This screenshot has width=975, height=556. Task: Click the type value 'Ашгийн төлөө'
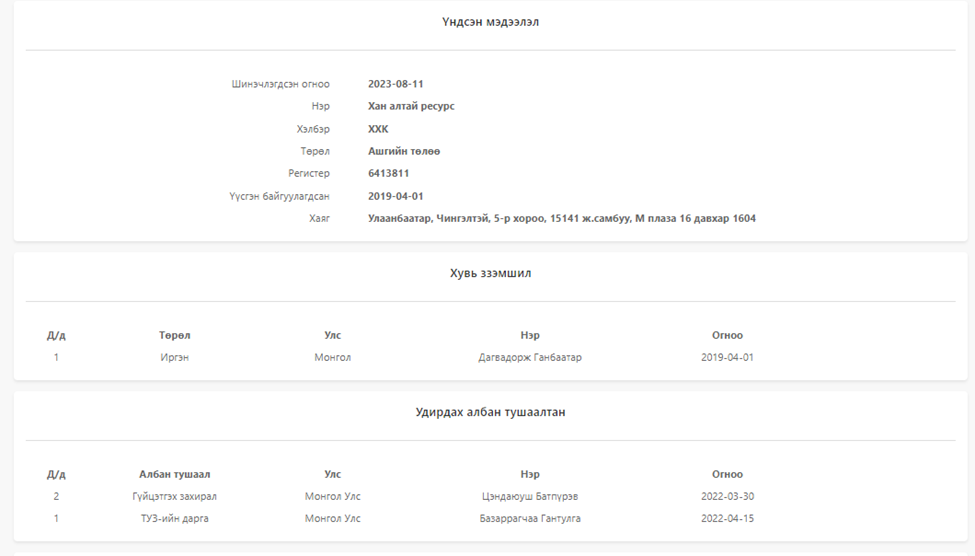404,151
